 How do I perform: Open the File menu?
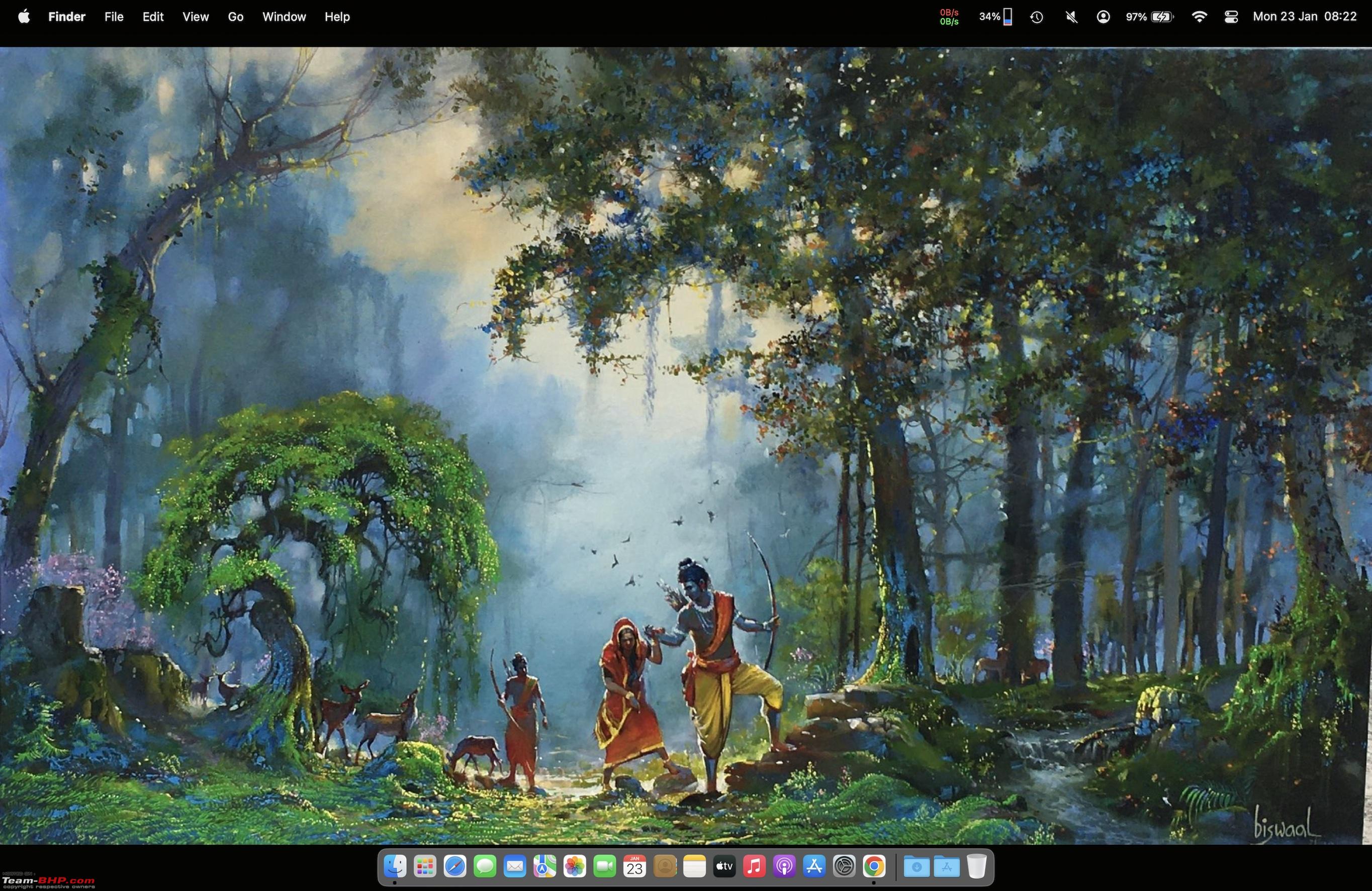(x=114, y=17)
